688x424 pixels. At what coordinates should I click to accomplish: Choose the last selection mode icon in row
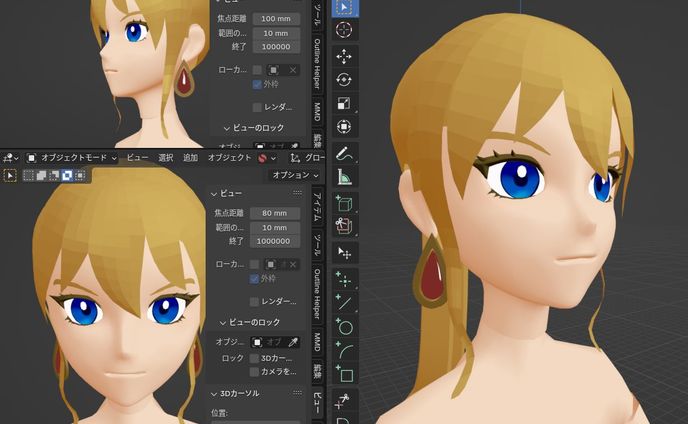(x=79, y=176)
